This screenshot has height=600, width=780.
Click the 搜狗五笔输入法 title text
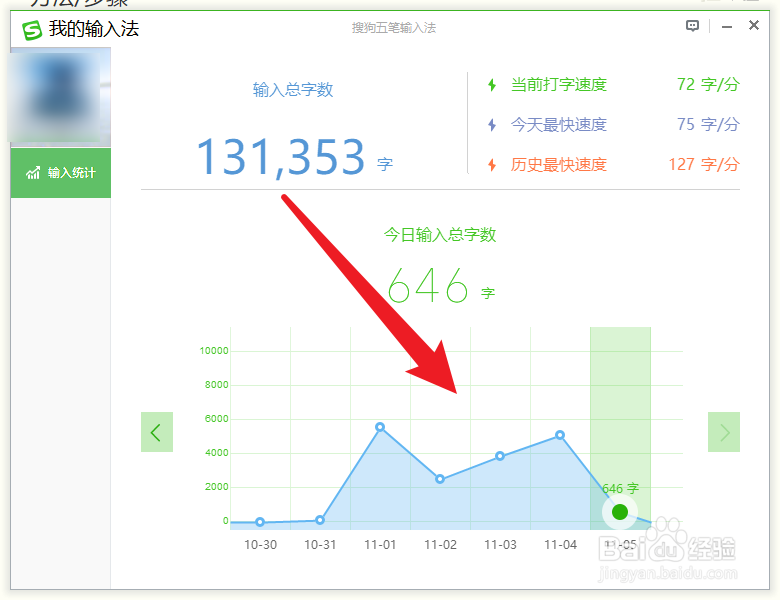393,28
